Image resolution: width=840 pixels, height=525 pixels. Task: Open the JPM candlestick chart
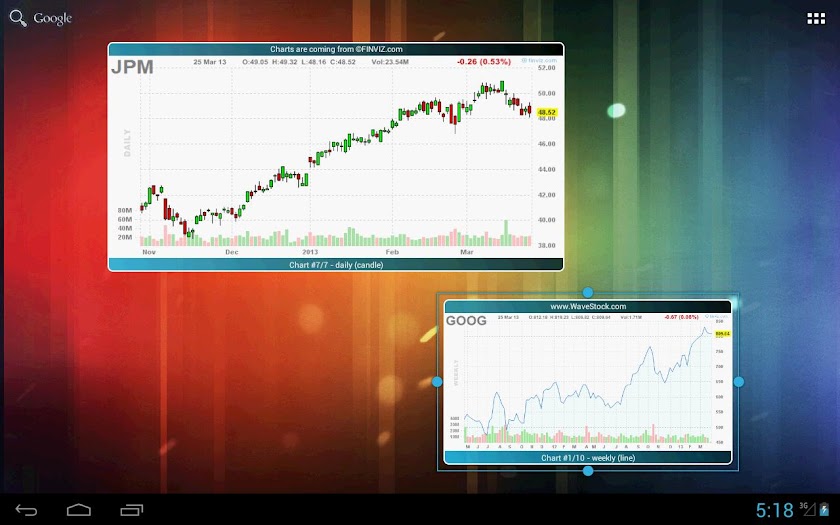click(336, 157)
